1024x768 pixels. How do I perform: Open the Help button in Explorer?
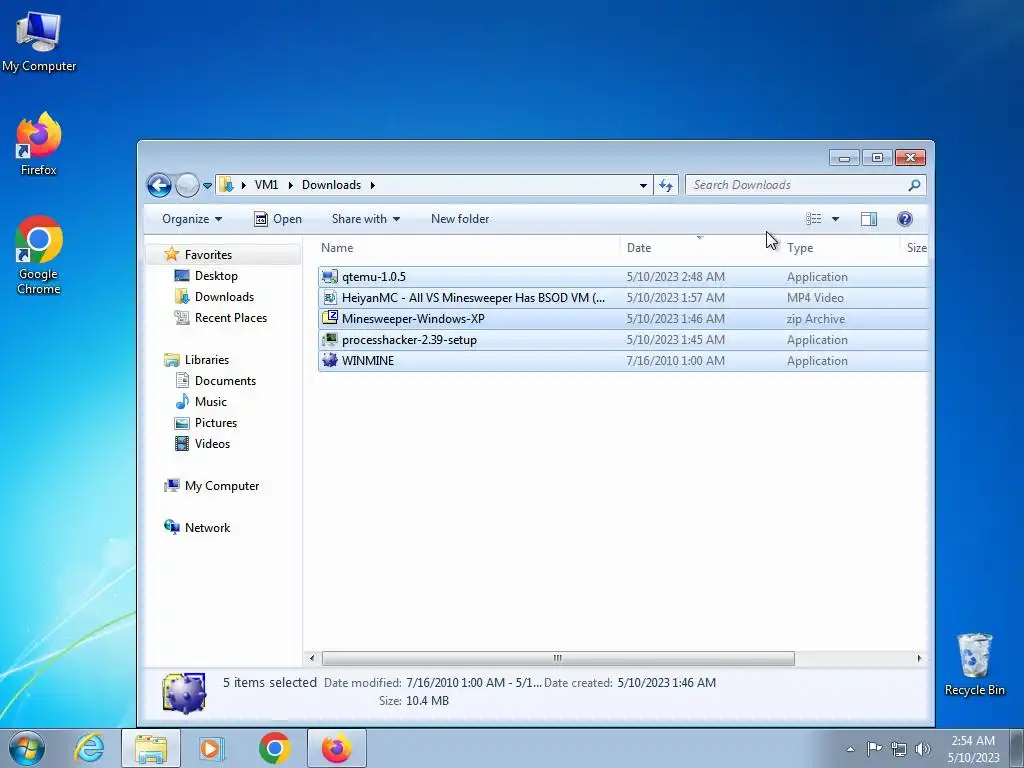904,219
